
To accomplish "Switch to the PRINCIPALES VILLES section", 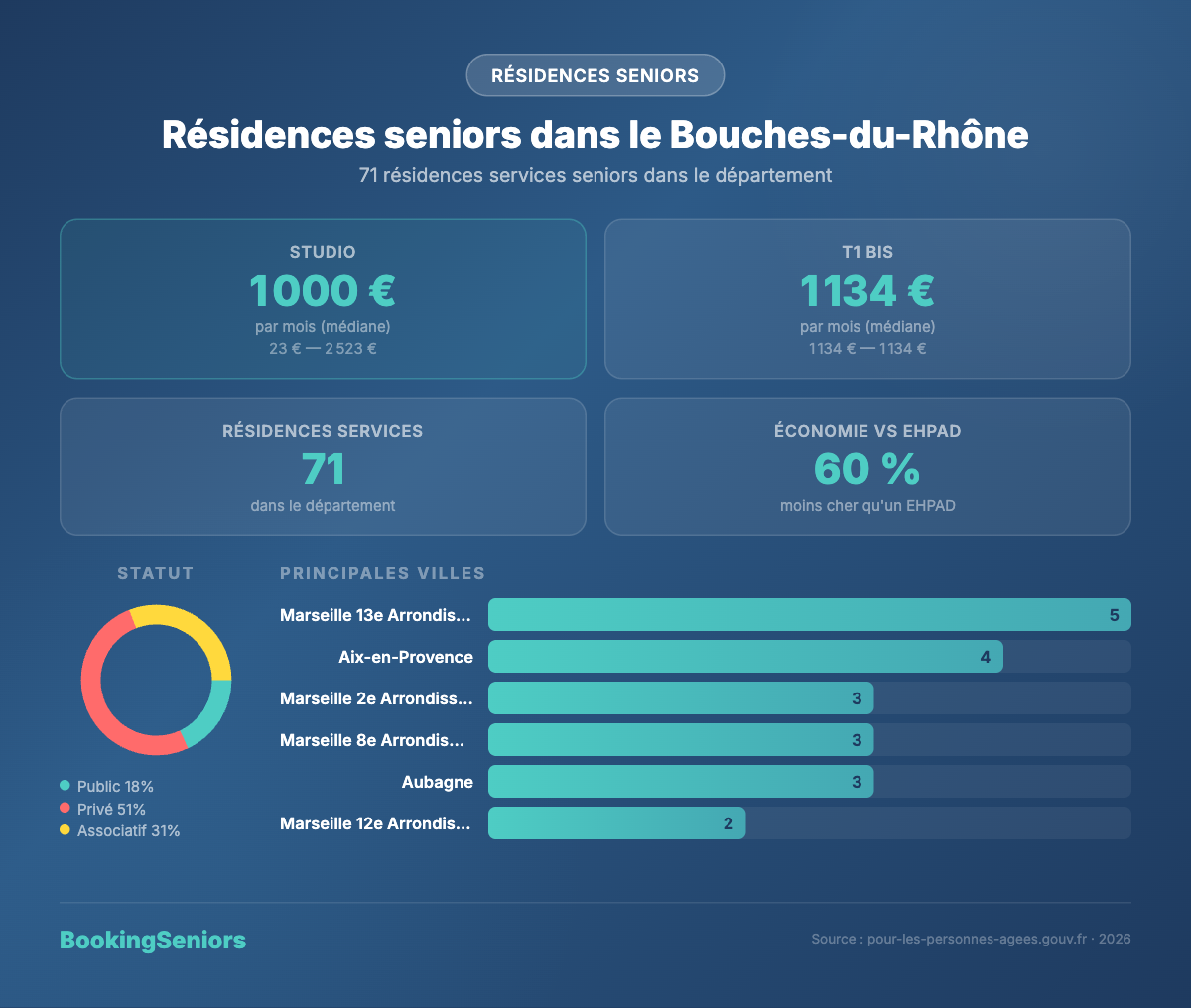I will coord(382,573).
